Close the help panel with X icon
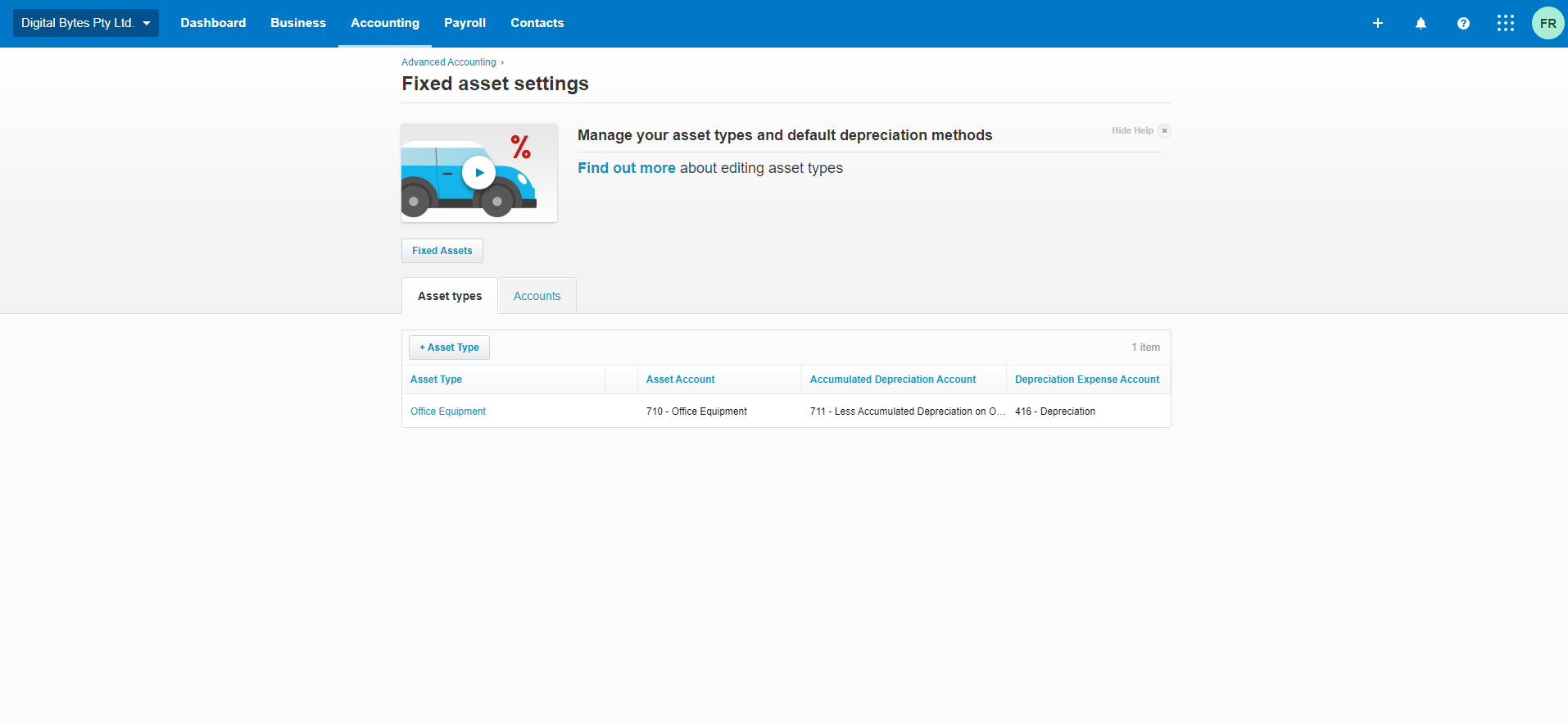Screen dimensions: 1568x723 click(1164, 131)
